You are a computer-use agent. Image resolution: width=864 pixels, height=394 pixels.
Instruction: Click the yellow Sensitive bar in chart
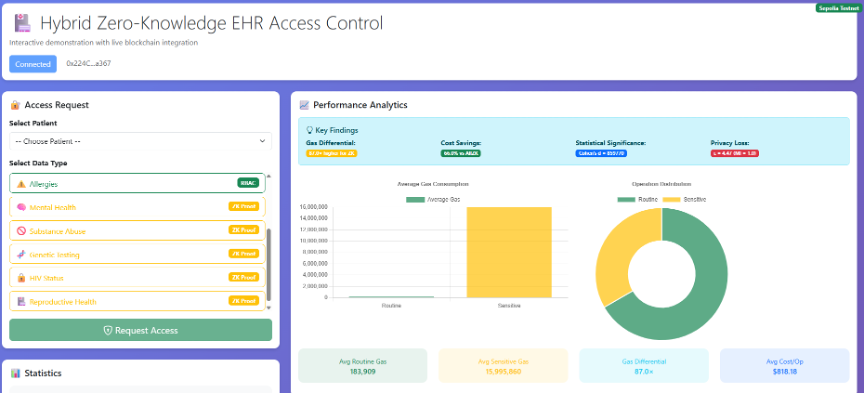[x=509, y=252]
